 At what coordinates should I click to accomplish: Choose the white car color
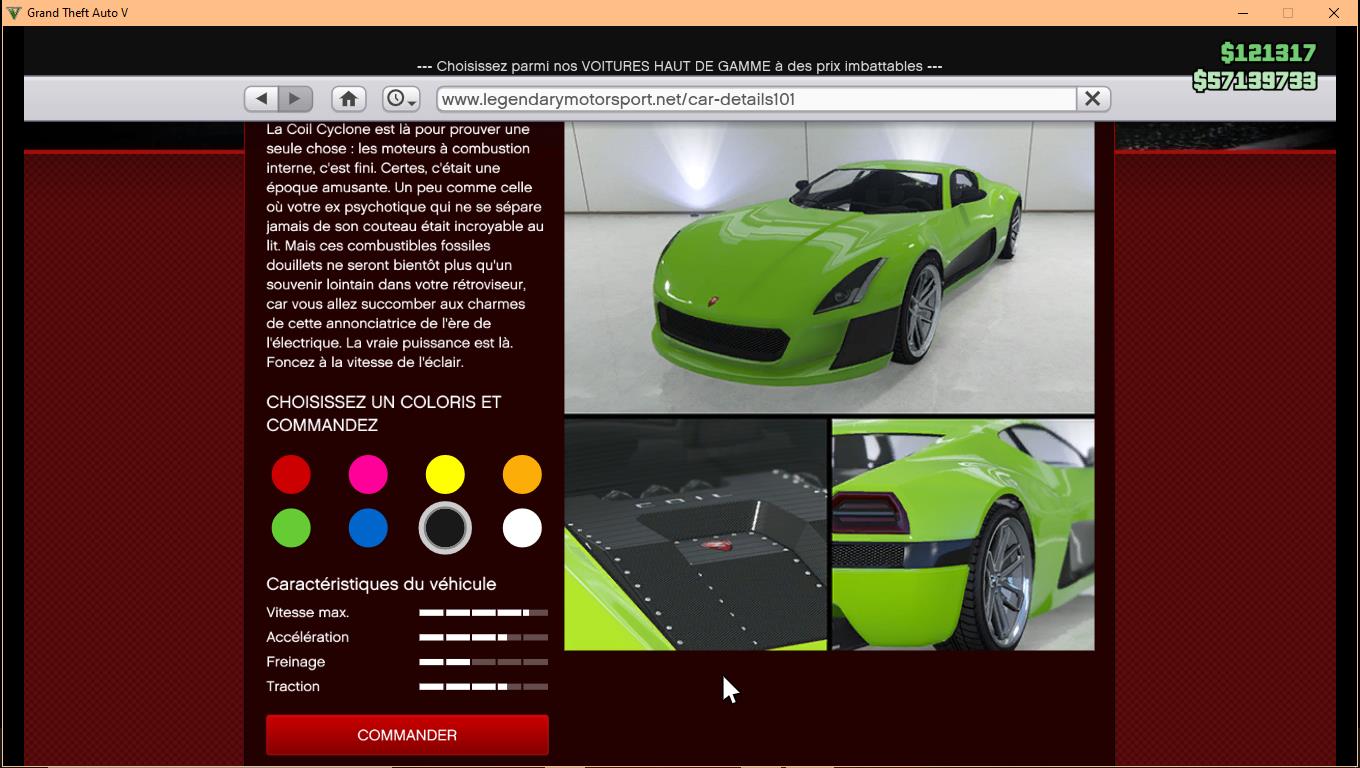click(x=522, y=528)
